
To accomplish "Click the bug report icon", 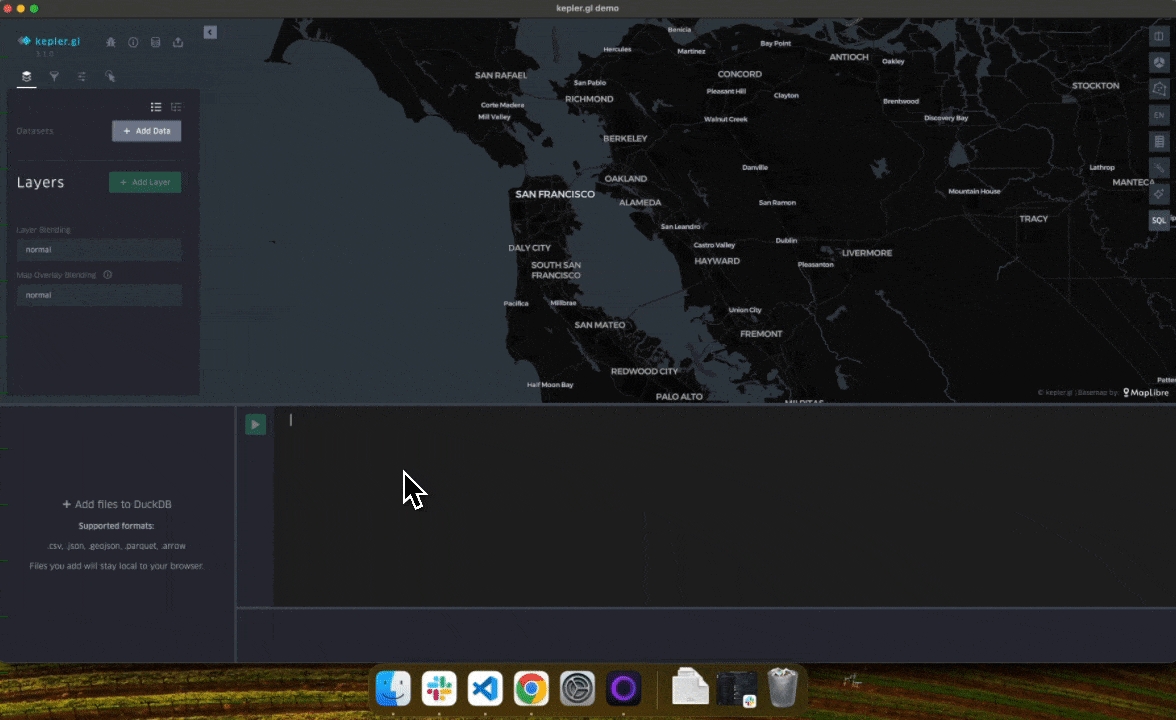I will (x=111, y=43).
